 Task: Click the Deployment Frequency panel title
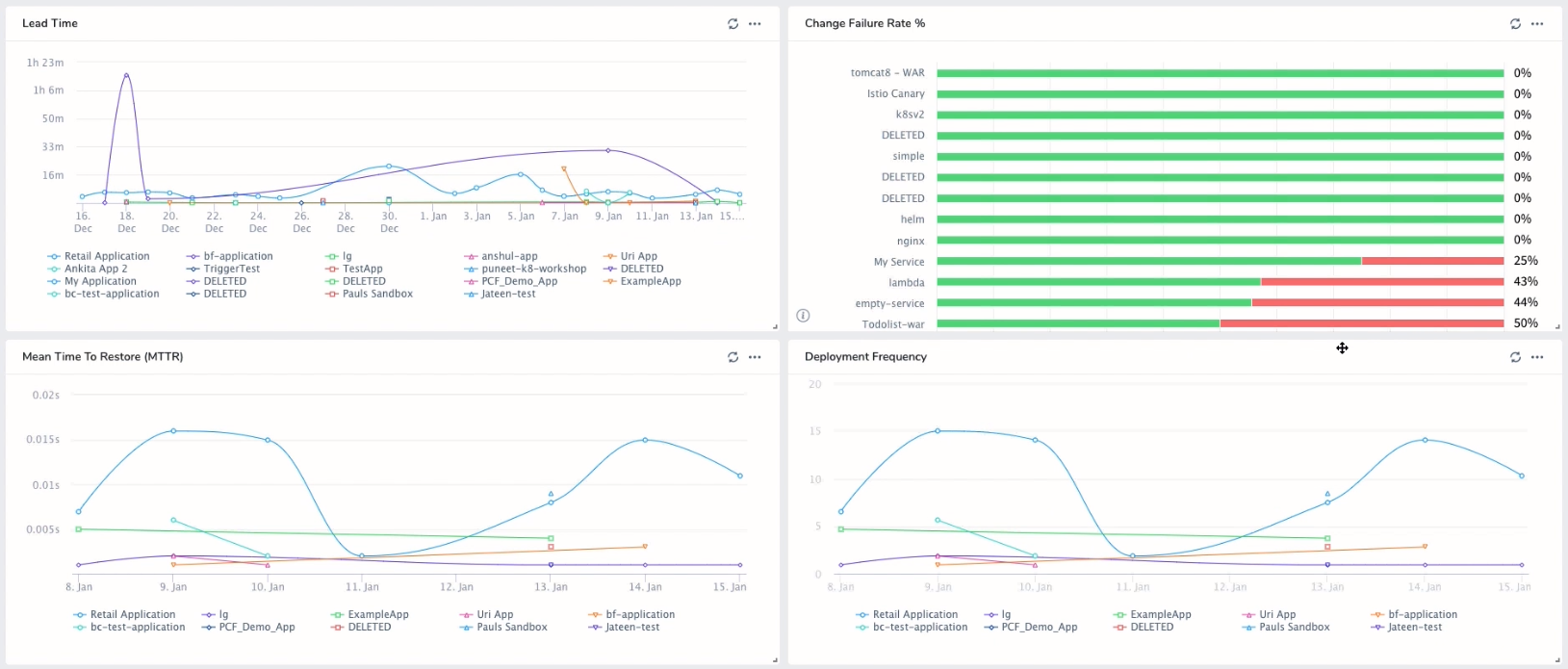click(865, 356)
